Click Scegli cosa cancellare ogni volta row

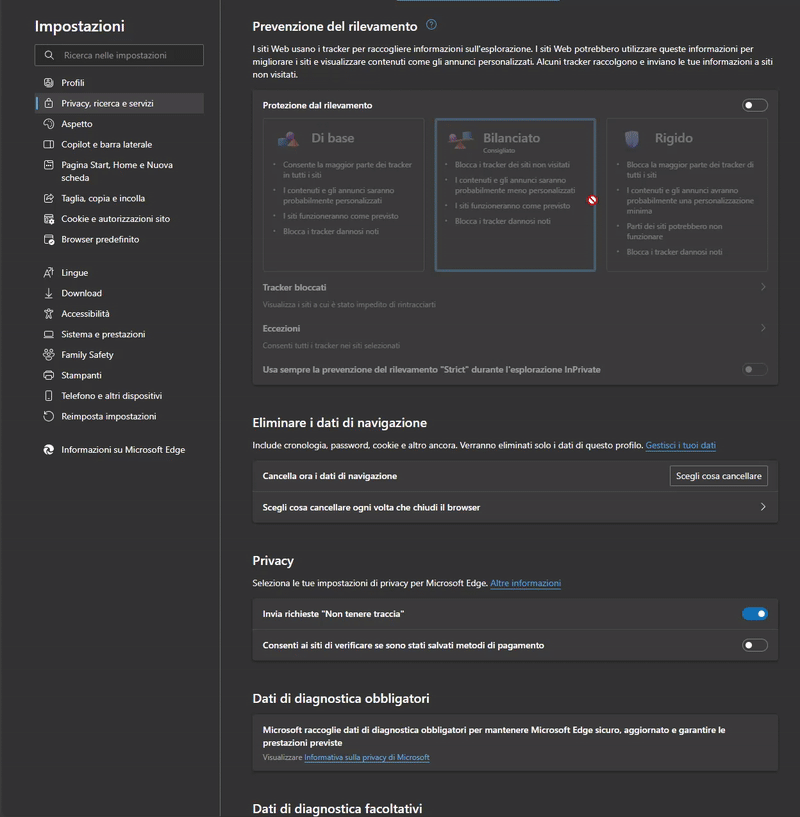coord(515,507)
